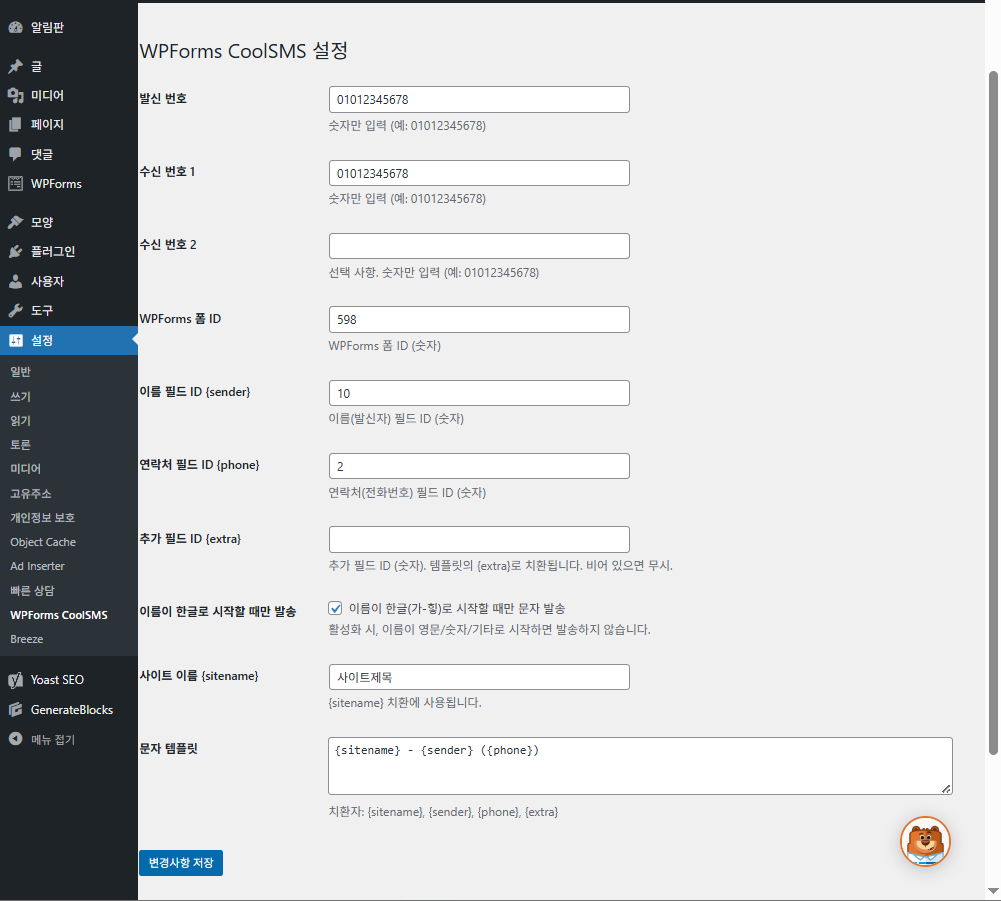Click the 활성화 시 description text under checkbox
Viewport: 1001px width, 901px height.
click(x=490, y=630)
